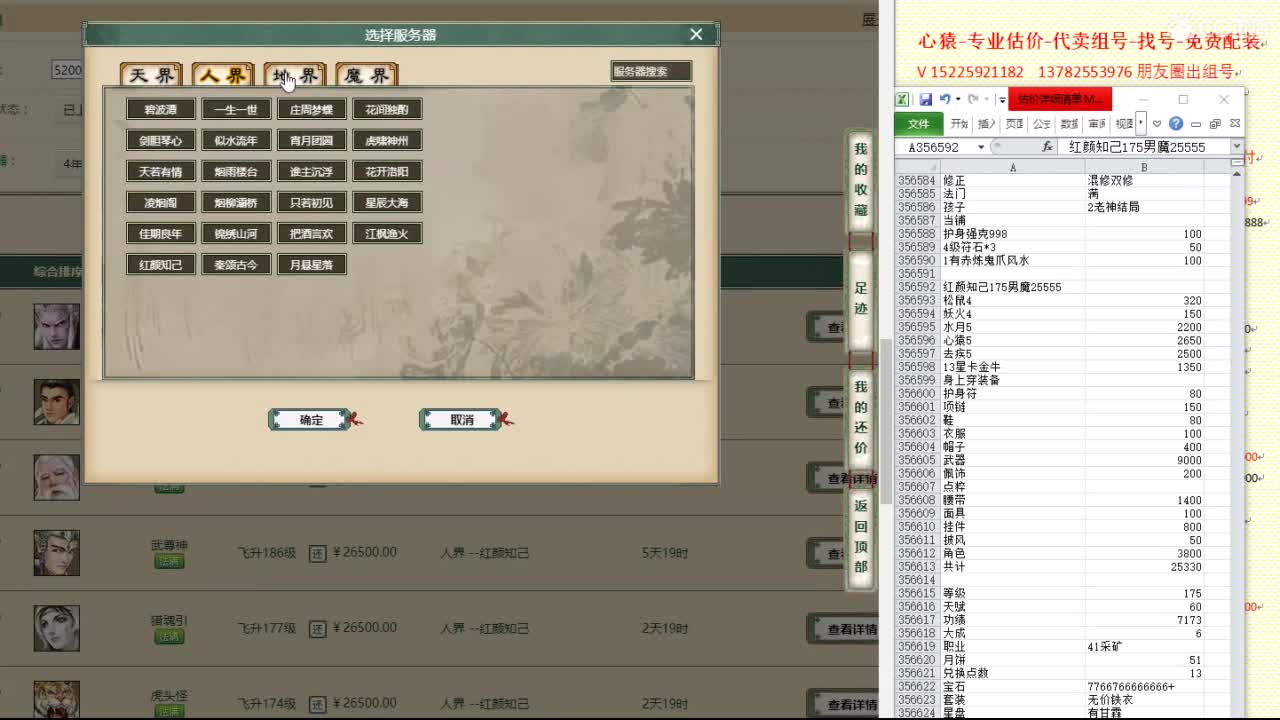The image size is (1280, 720).
Task: Click the 武尊神 character name
Action: coord(169,545)
